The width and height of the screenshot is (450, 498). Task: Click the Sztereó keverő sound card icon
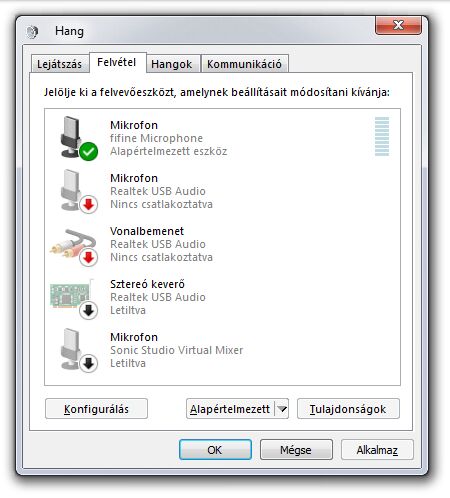[74, 298]
